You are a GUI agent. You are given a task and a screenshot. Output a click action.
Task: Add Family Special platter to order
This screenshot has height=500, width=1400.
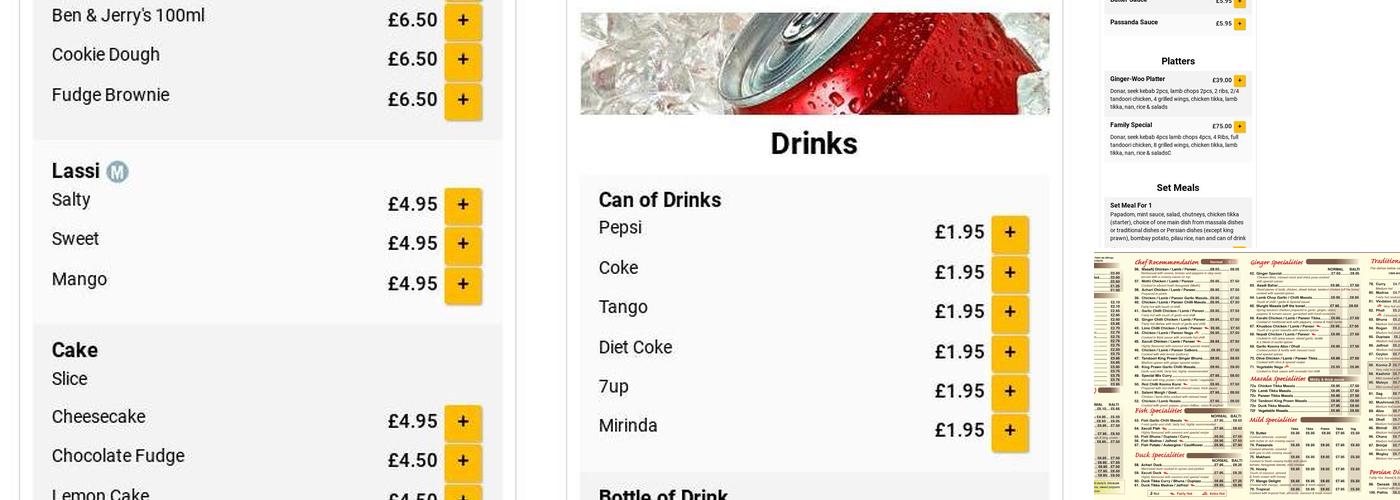(1240, 127)
